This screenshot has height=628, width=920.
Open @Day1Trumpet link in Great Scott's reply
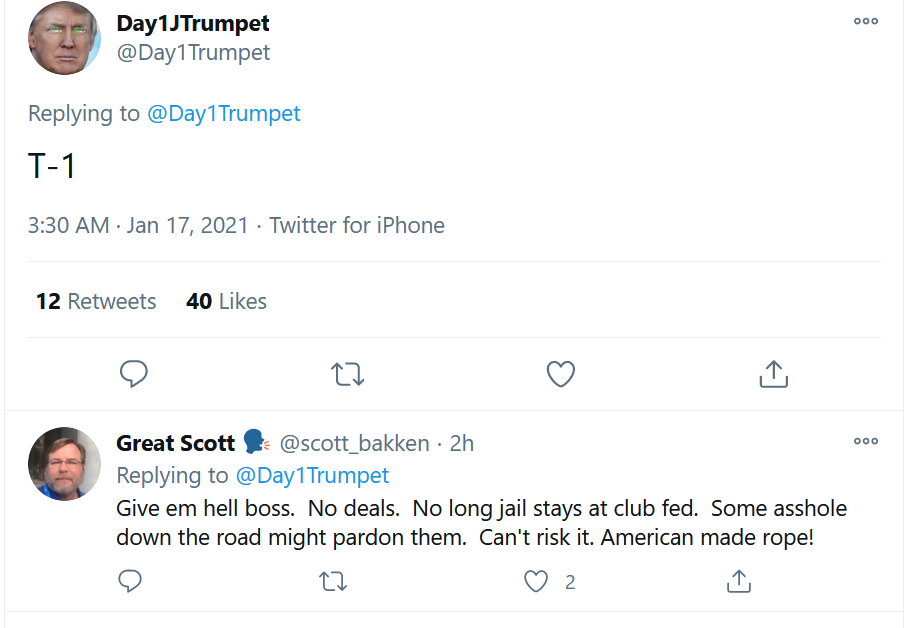click(x=312, y=475)
